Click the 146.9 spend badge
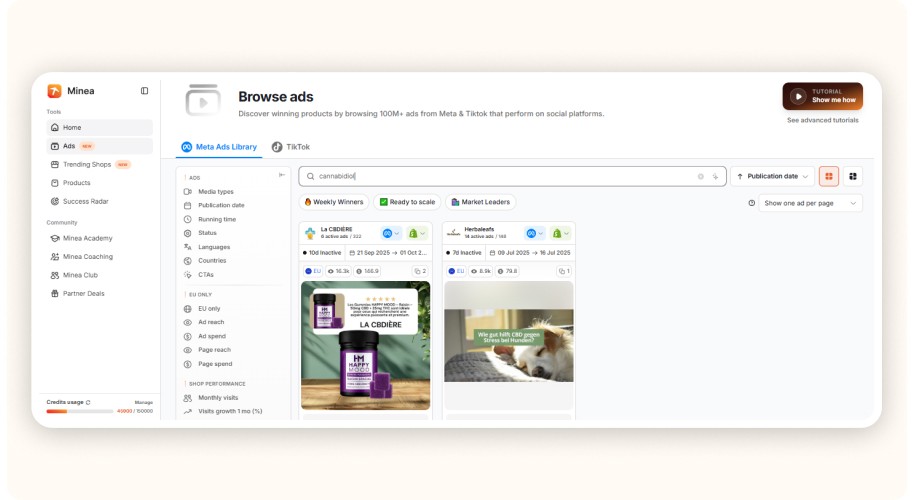914x500 pixels. [x=368, y=271]
